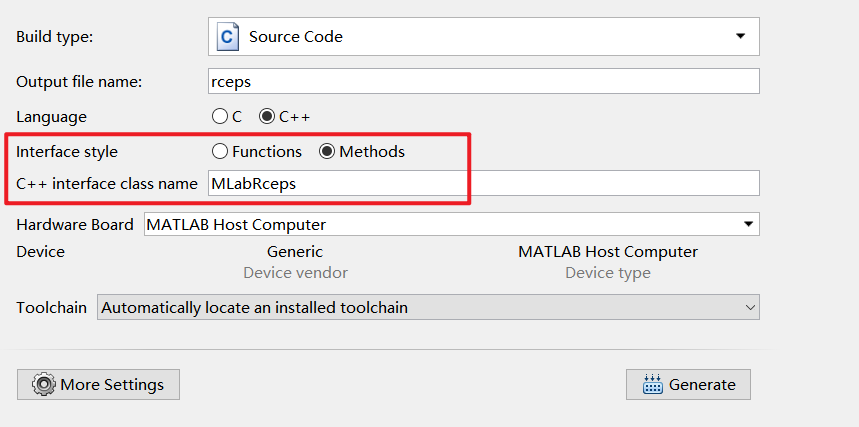859x427 pixels.
Task: Click the Output file name field
Action: [x=482, y=81]
